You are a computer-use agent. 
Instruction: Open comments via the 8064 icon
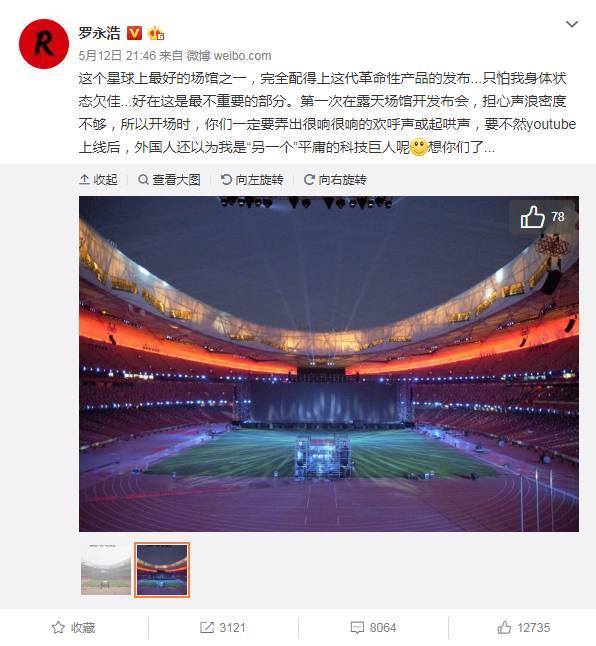coord(373,627)
